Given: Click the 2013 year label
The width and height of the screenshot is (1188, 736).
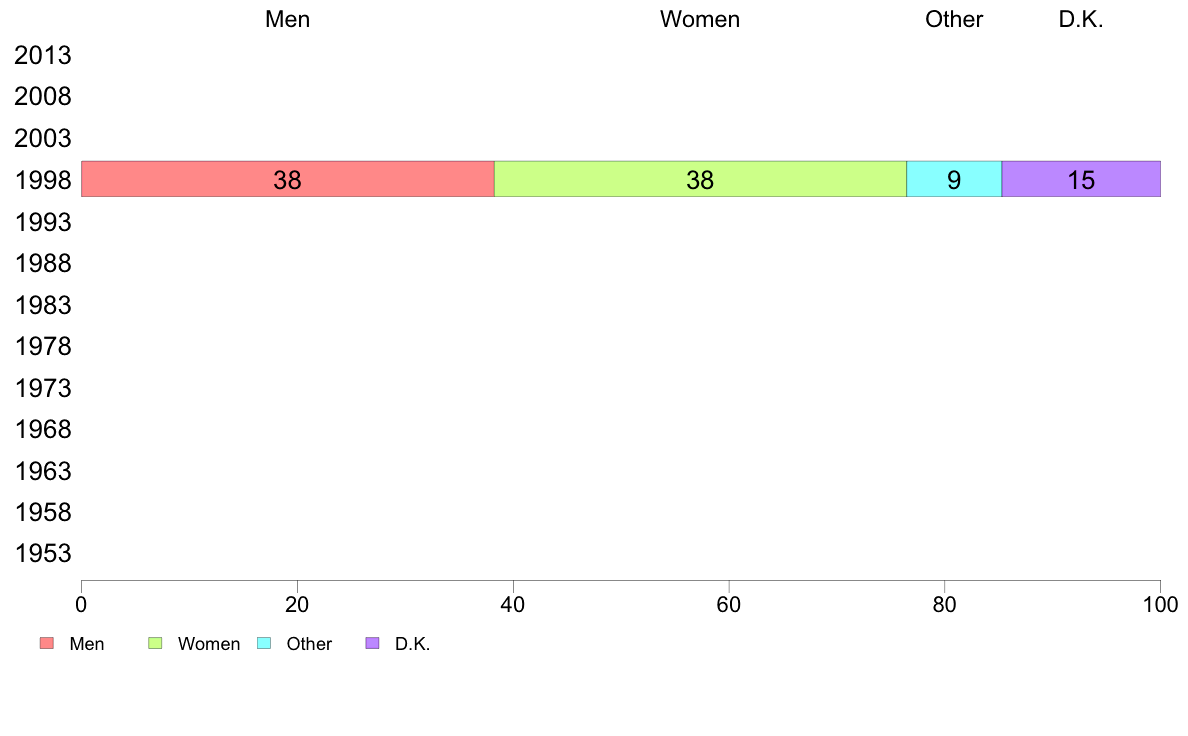Looking at the screenshot, I should point(42,55).
